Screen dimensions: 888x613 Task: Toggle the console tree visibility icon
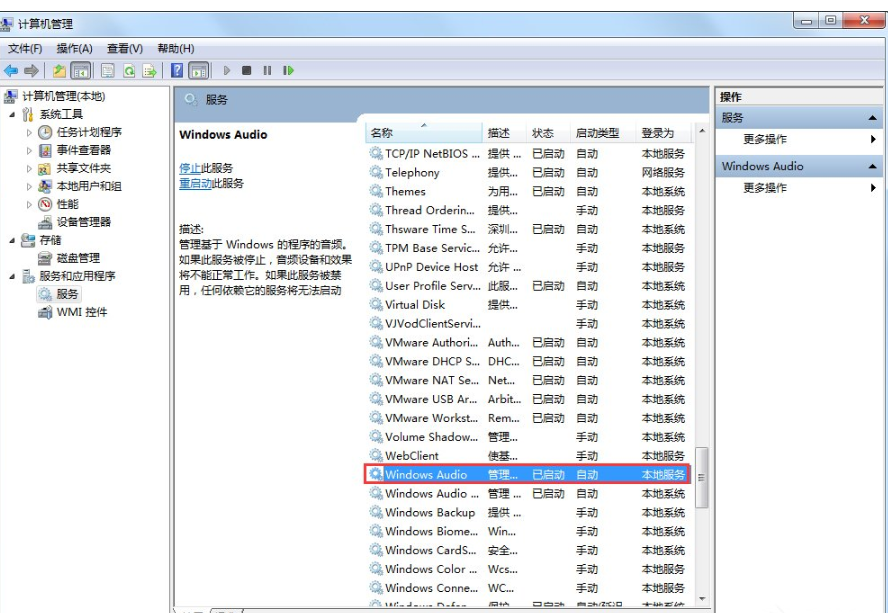tap(78, 68)
